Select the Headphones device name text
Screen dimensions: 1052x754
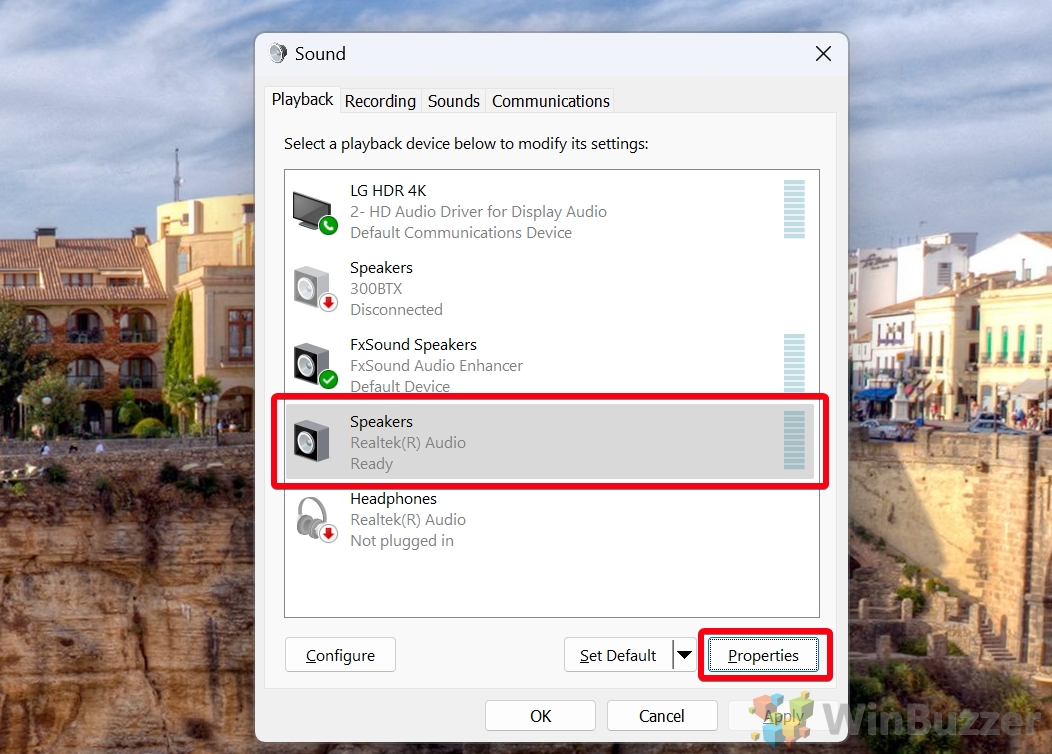tap(393, 499)
